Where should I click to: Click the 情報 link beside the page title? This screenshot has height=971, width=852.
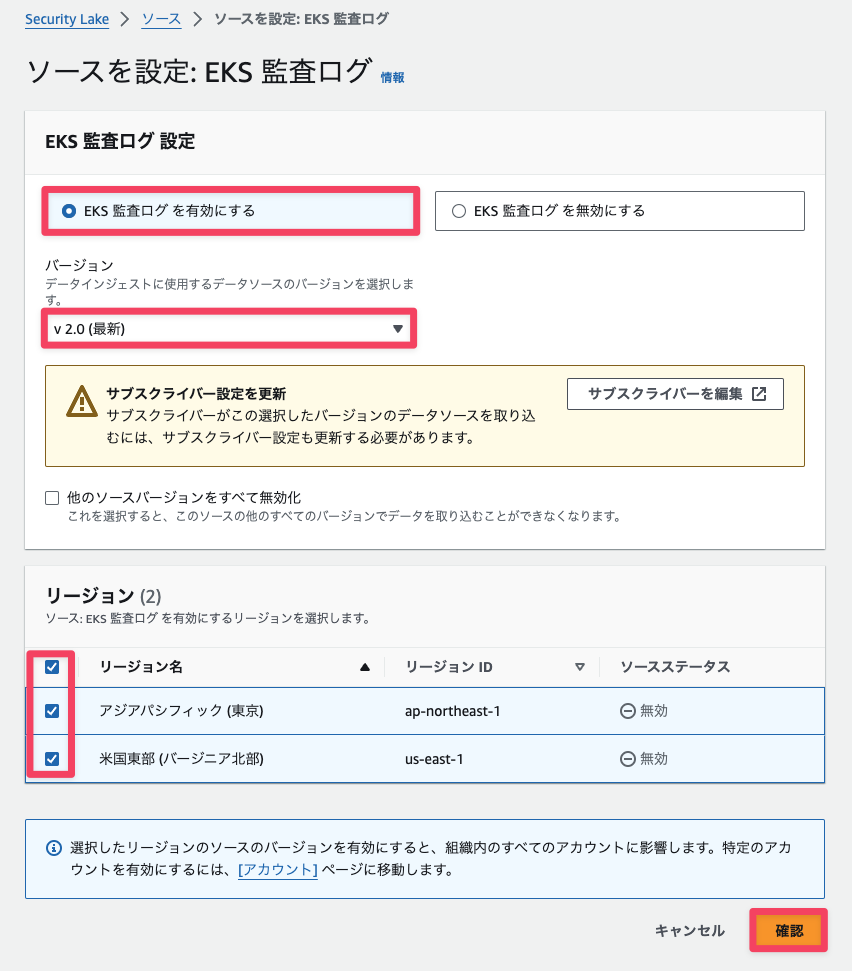392,77
